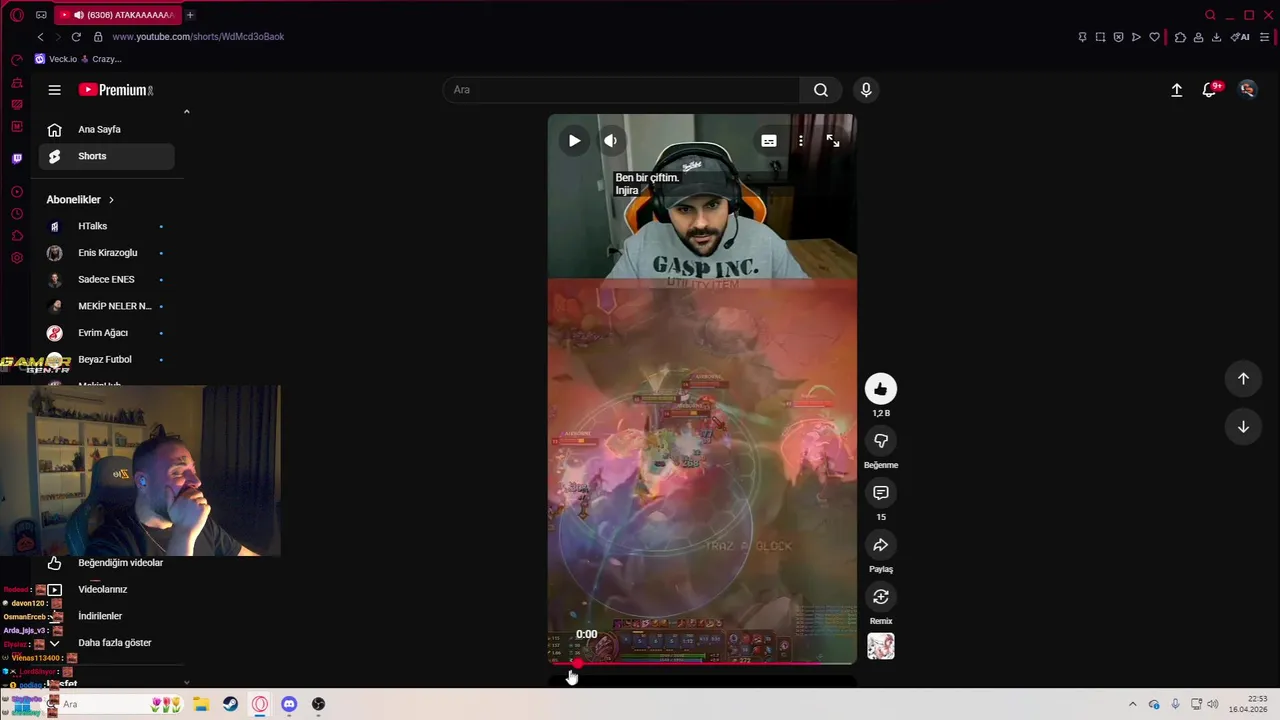This screenshot has width=1280, height=720.
Task: Open the ad blocker shield icon
Action: point(1118,37)
